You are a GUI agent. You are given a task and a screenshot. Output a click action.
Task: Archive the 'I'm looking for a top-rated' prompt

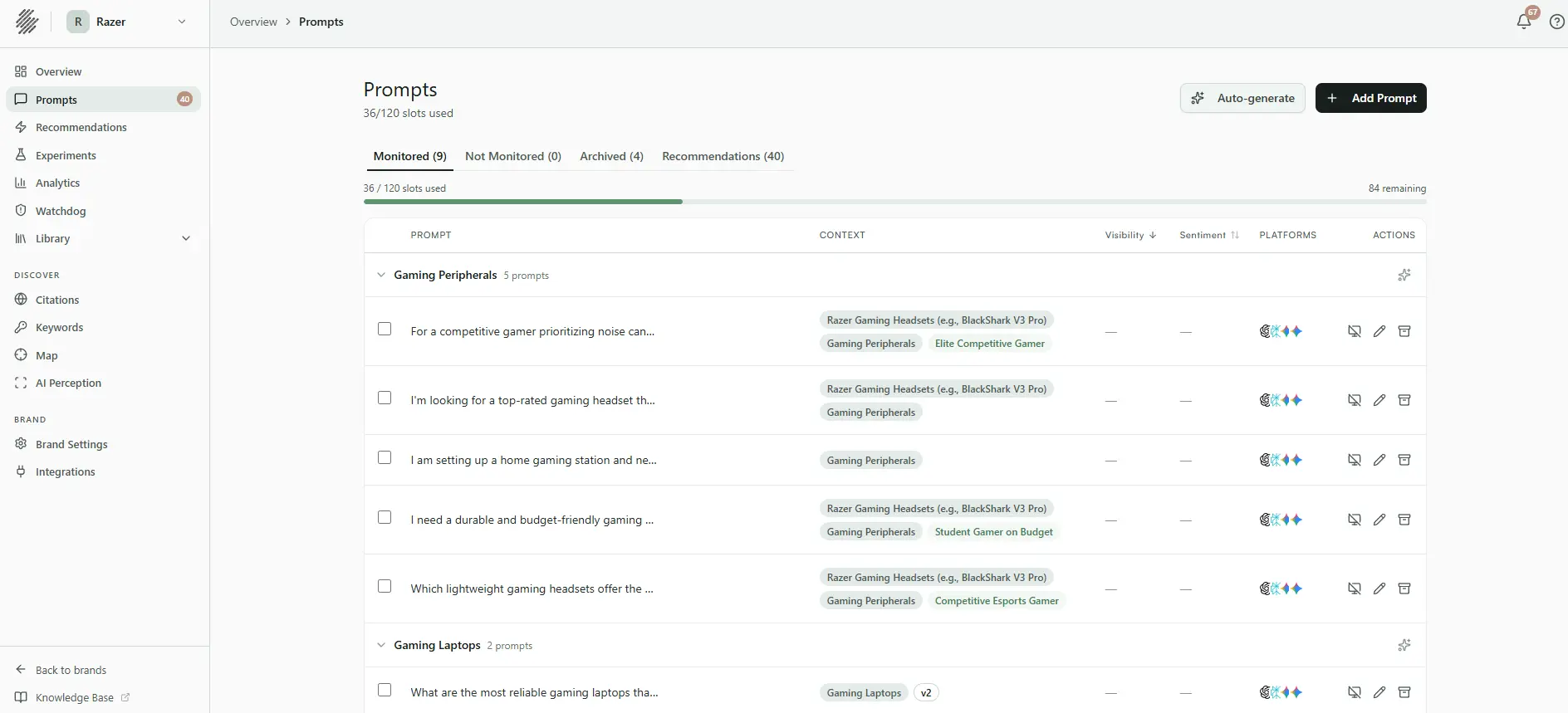click(1404, 400)
